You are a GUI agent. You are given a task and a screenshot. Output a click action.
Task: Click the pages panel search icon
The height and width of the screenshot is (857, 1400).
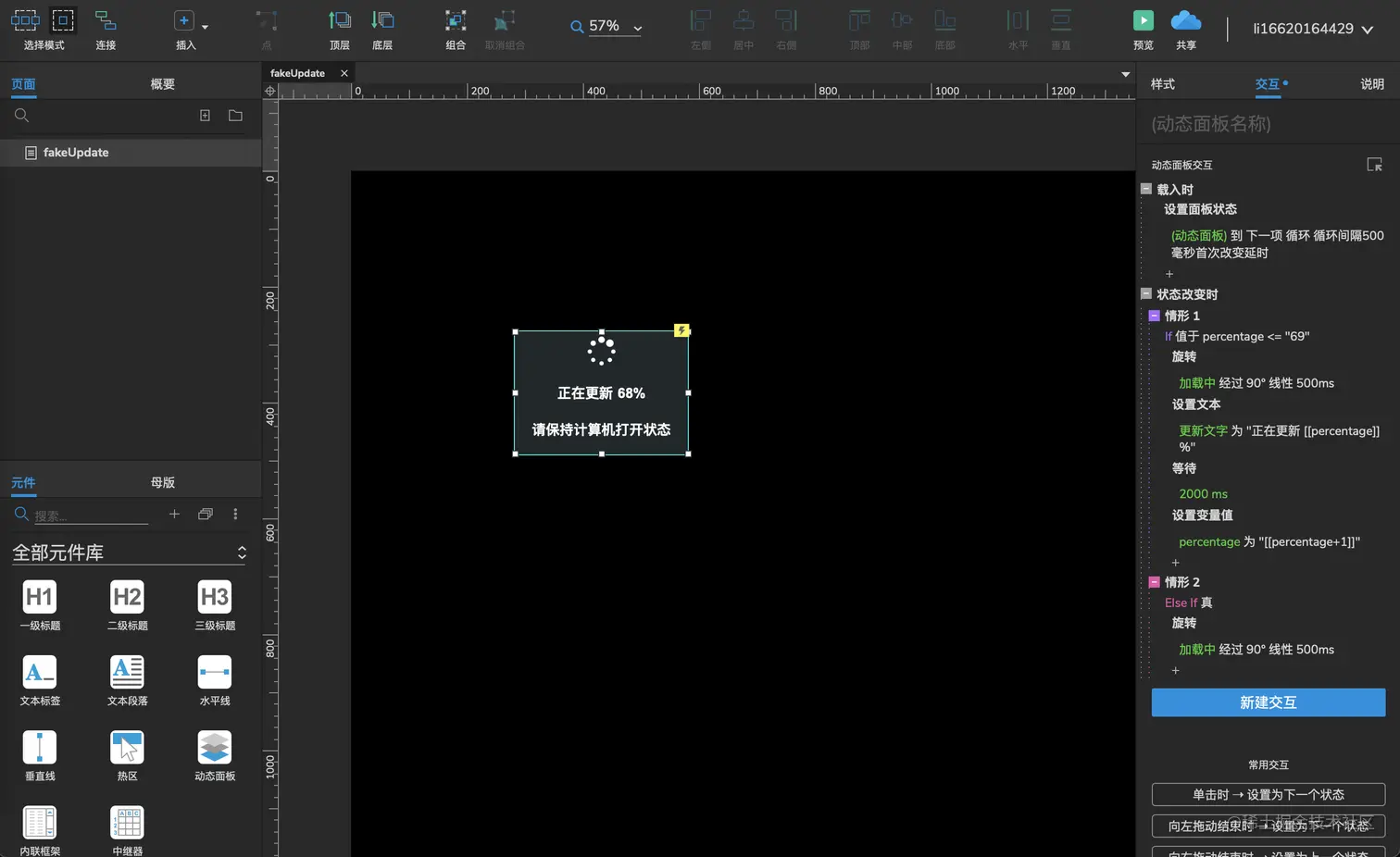[21, 116]
